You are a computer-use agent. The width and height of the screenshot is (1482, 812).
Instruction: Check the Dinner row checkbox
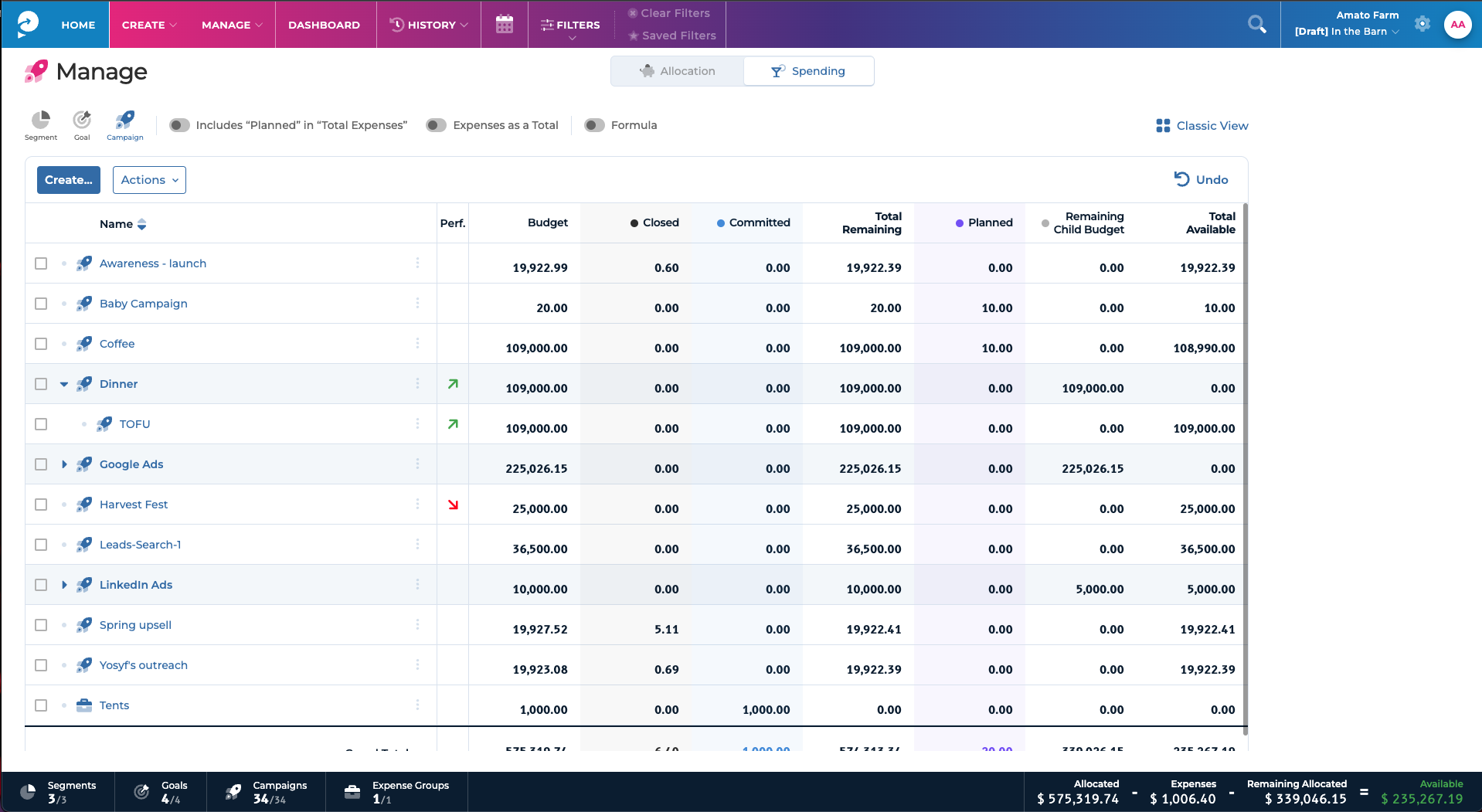[41, 384]
